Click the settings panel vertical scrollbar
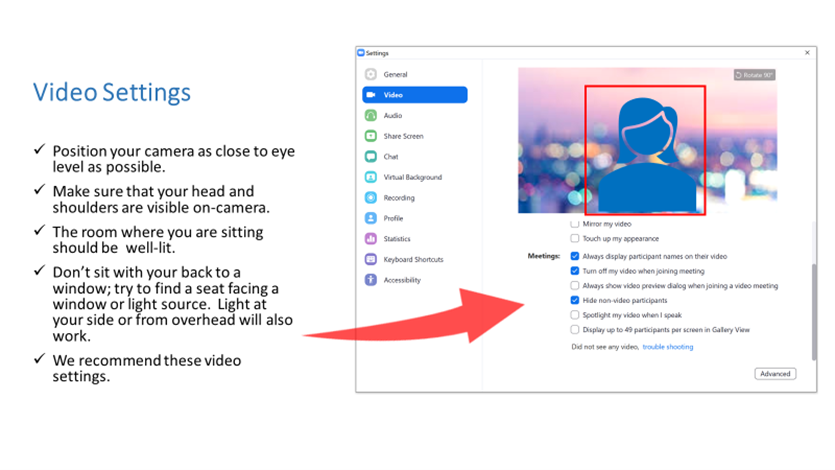Screen dimensions: 835x470 coord(814,312)
